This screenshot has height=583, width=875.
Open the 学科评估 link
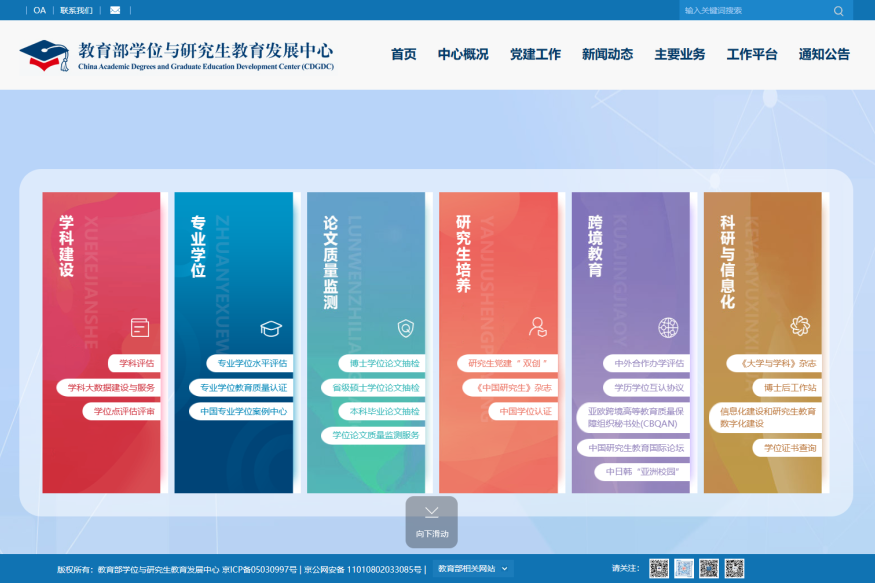click(134, 363)
